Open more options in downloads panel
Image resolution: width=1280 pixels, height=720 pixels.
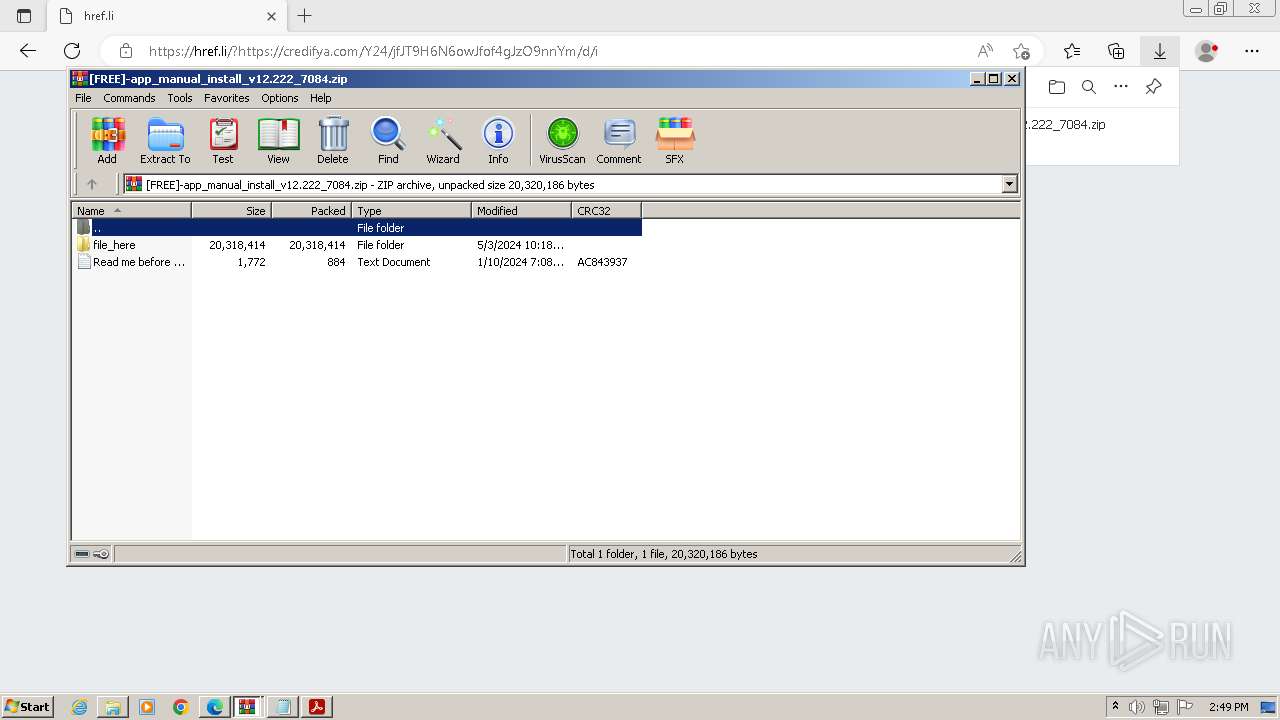[1121, 87]
